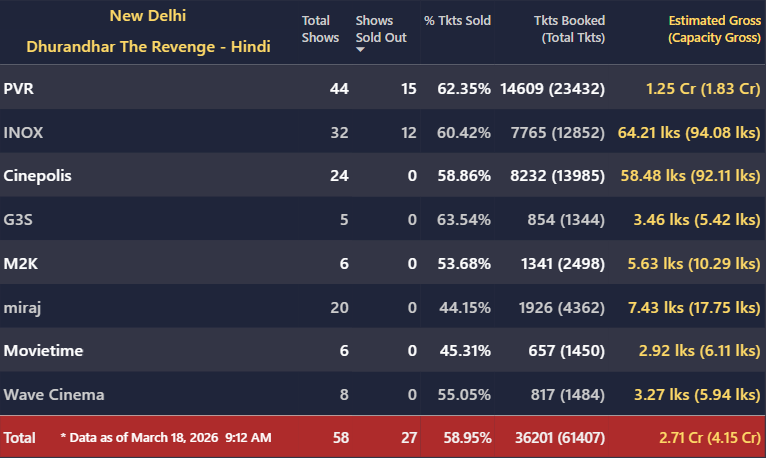
Task: Click the Data as of March 18, 2026 note
Action: pos(166,437)
